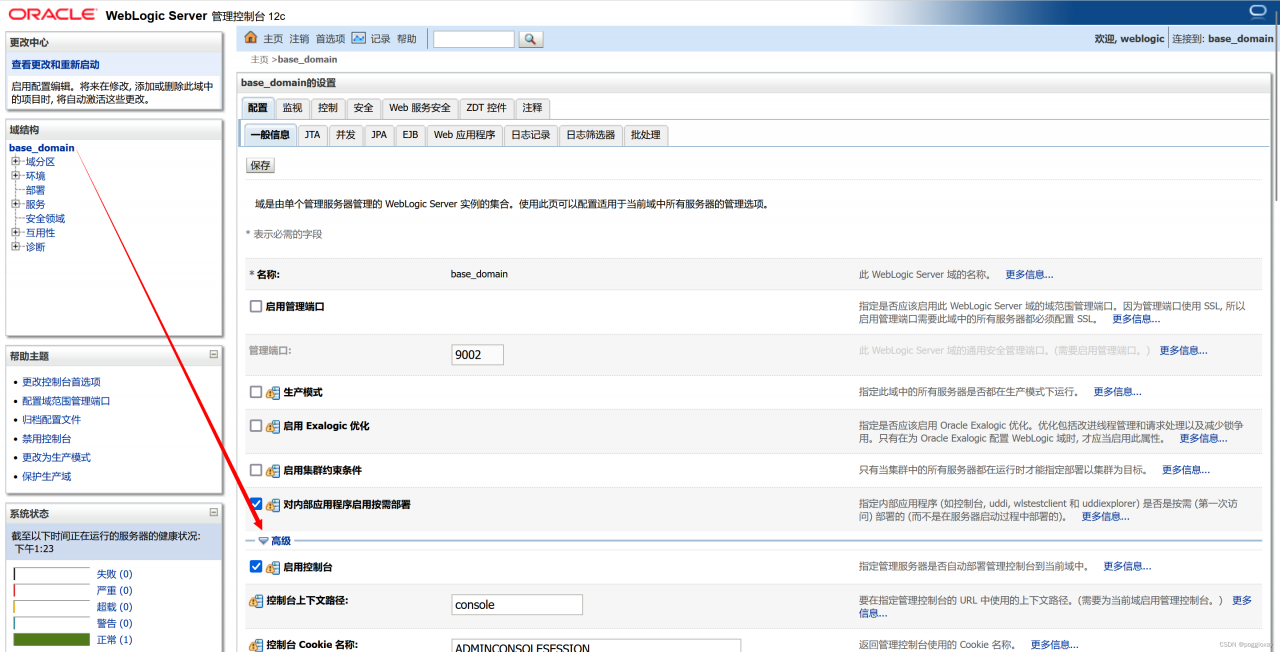Click the Record chart icon in the toolbar

coord(359,38)
